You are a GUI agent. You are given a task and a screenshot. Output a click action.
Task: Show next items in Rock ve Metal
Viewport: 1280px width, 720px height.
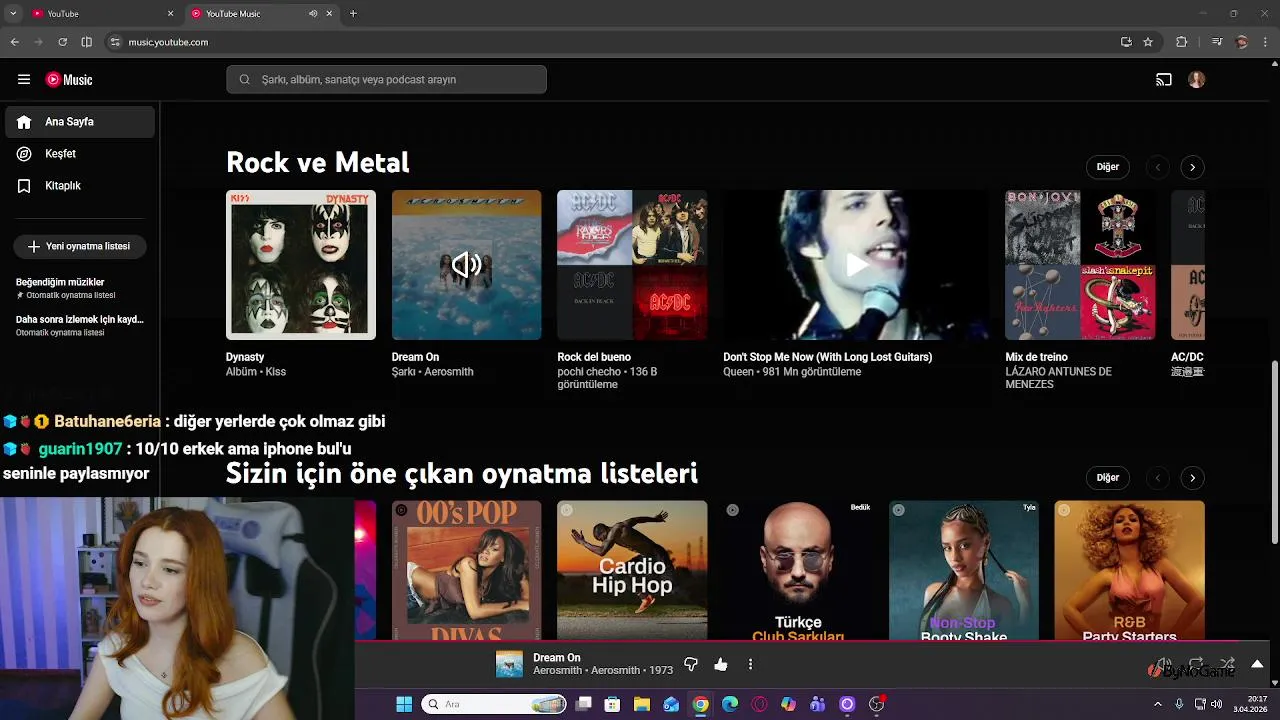pyautogui.click(x=1192, y=167)
